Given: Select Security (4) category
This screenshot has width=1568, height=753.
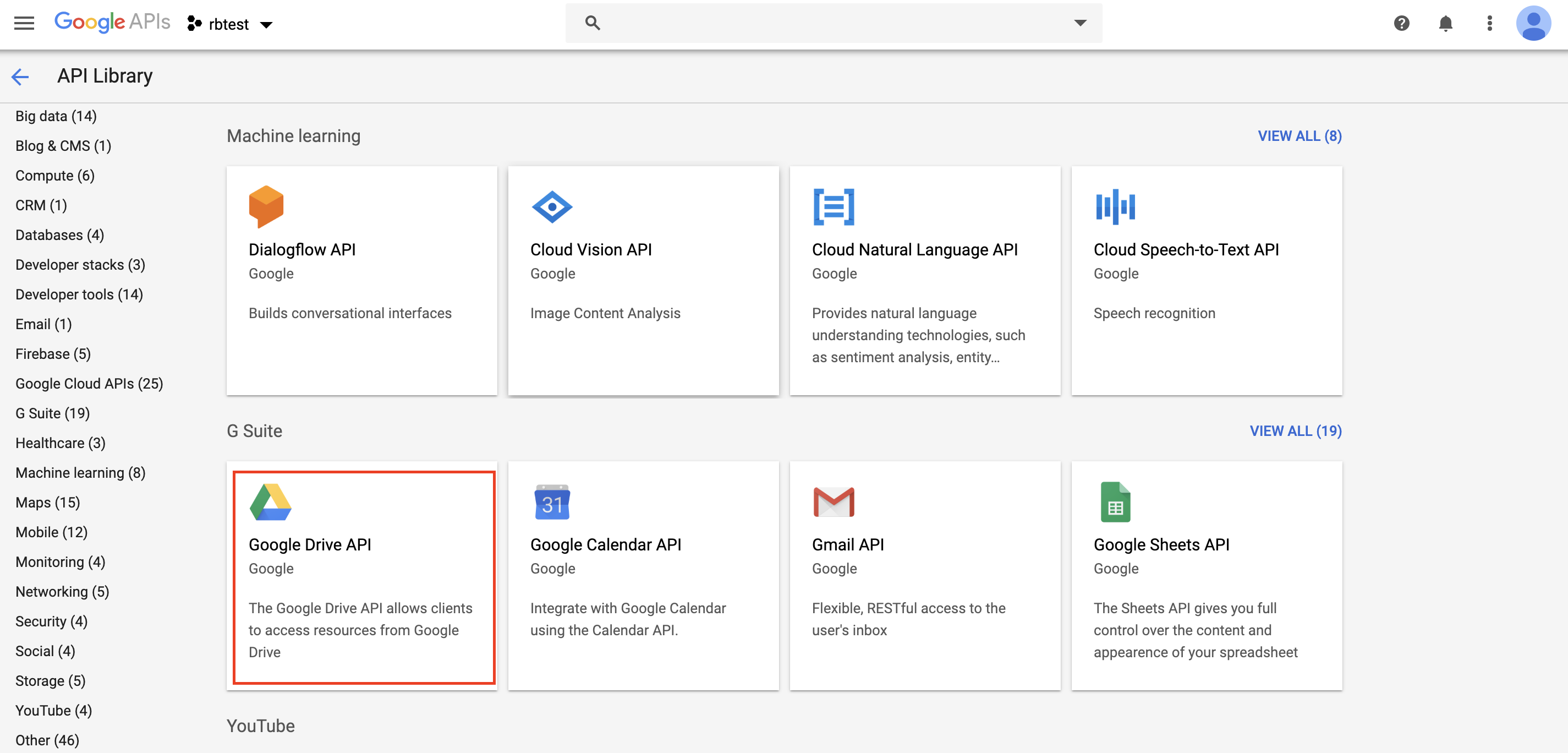Looking at the screenshot, I should (51, 621).
